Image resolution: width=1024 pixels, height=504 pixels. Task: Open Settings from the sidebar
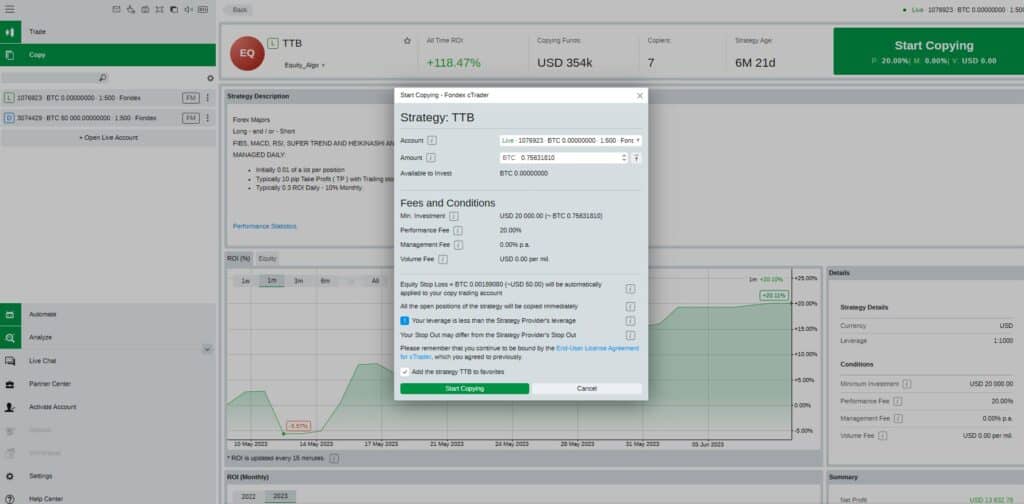click(x=40, y=476)
